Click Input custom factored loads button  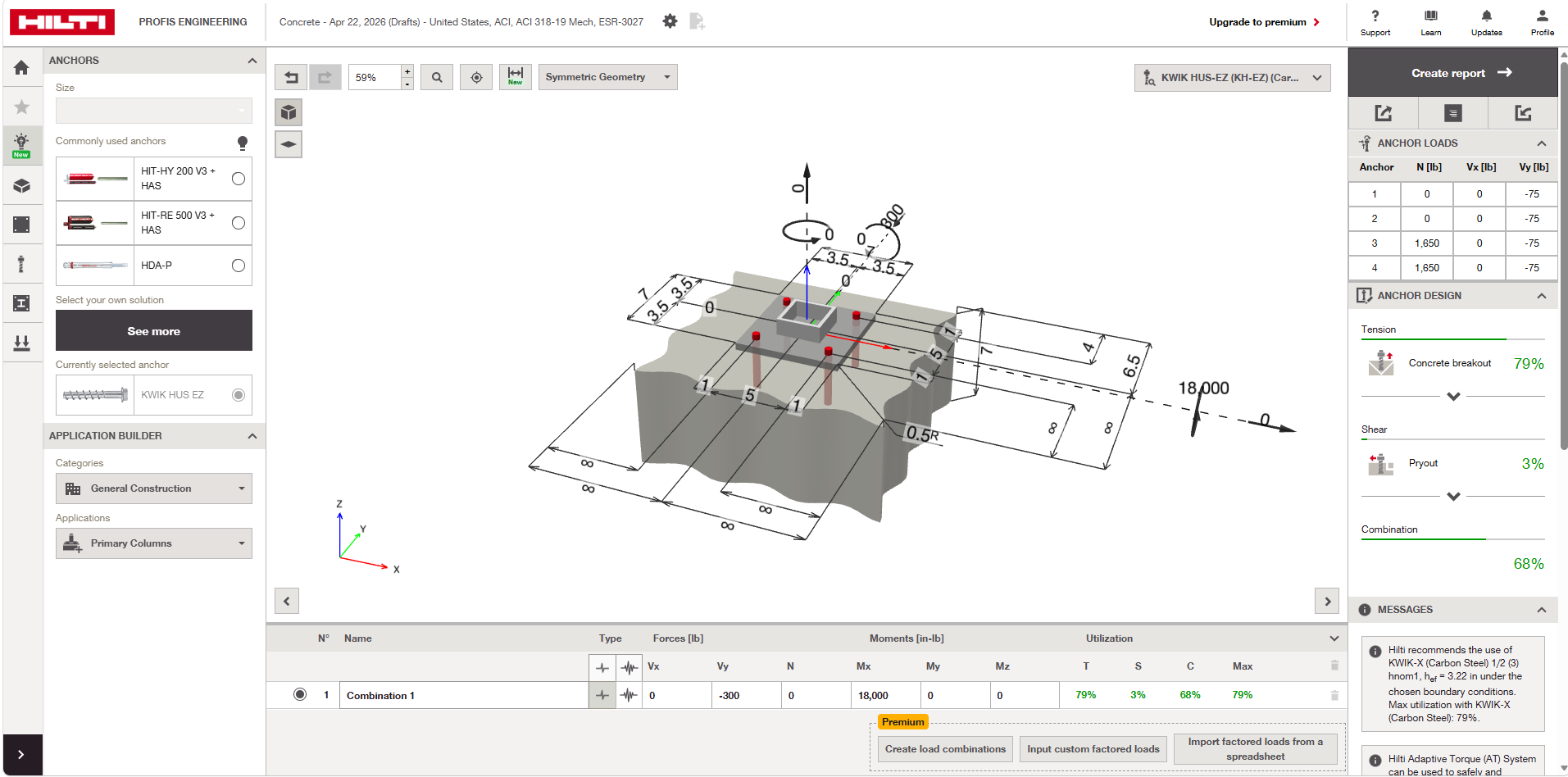point(1093,749)
